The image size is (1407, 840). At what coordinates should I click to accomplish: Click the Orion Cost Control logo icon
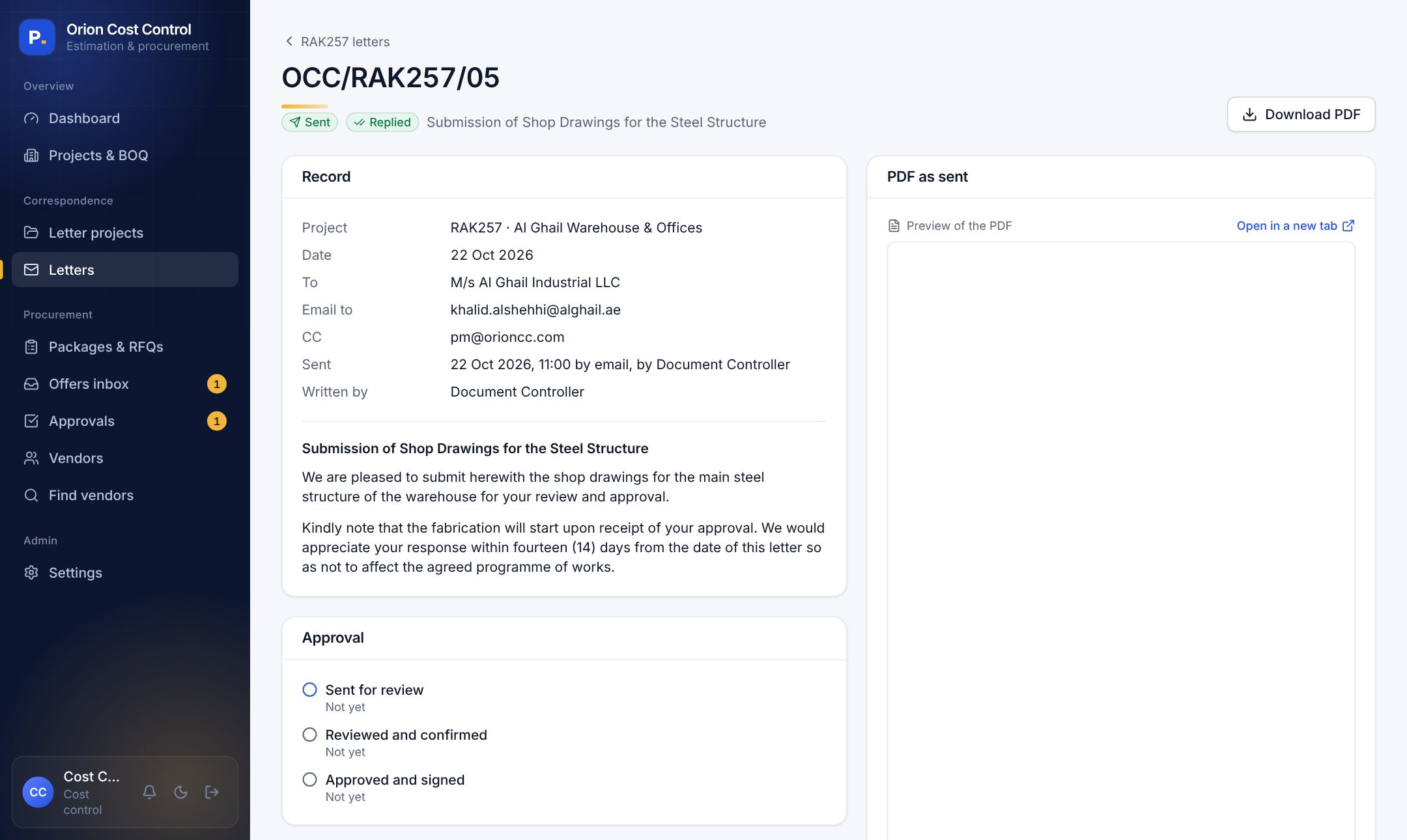coord(37,37)
